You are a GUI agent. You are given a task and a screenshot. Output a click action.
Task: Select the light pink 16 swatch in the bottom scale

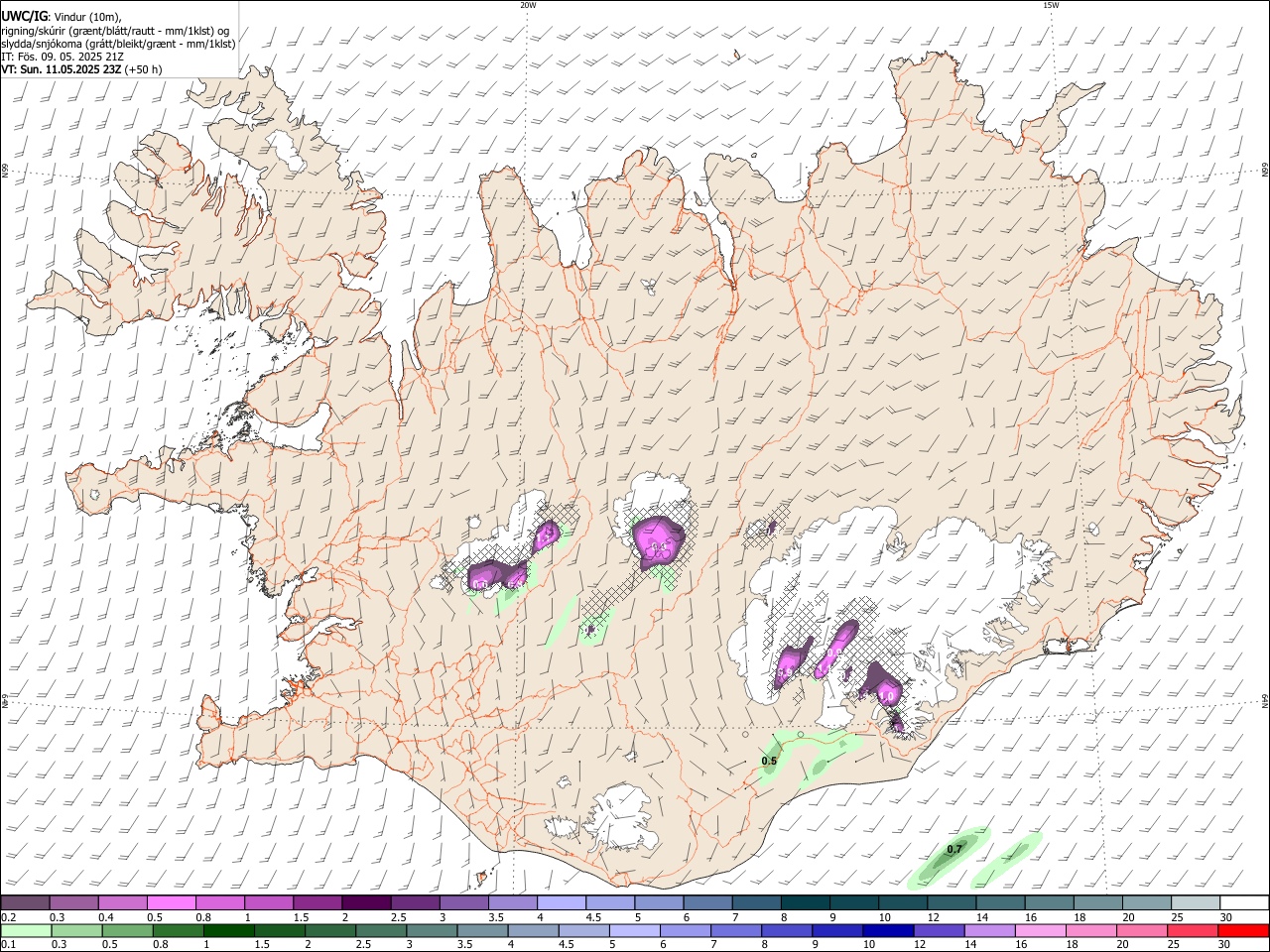(x=1040, y=930)
